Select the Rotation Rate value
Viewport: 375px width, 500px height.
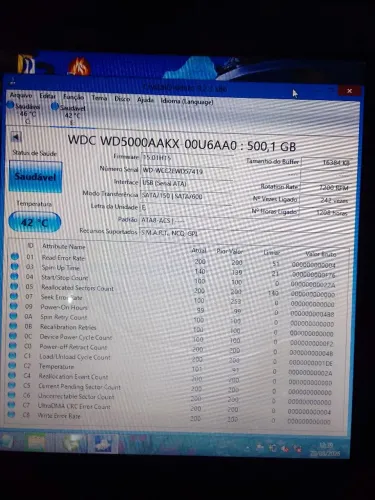tap(325, 188)
